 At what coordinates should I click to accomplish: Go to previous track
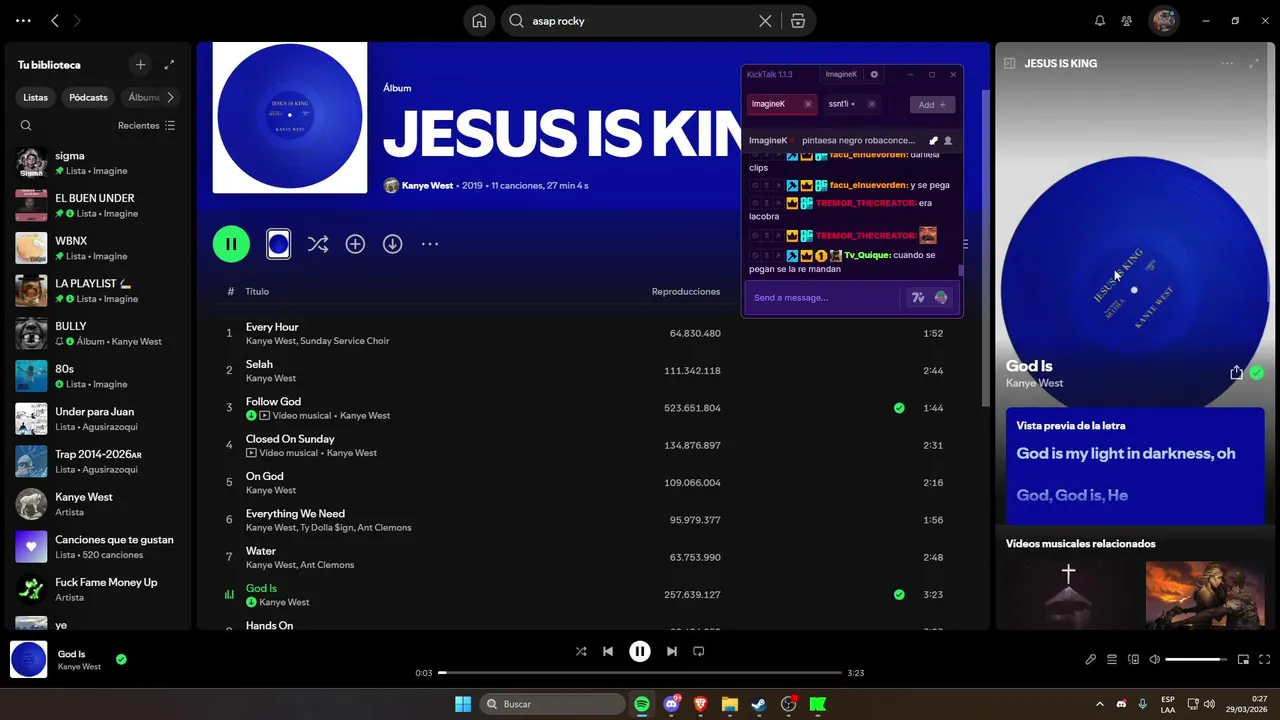(x=608, y=651)
